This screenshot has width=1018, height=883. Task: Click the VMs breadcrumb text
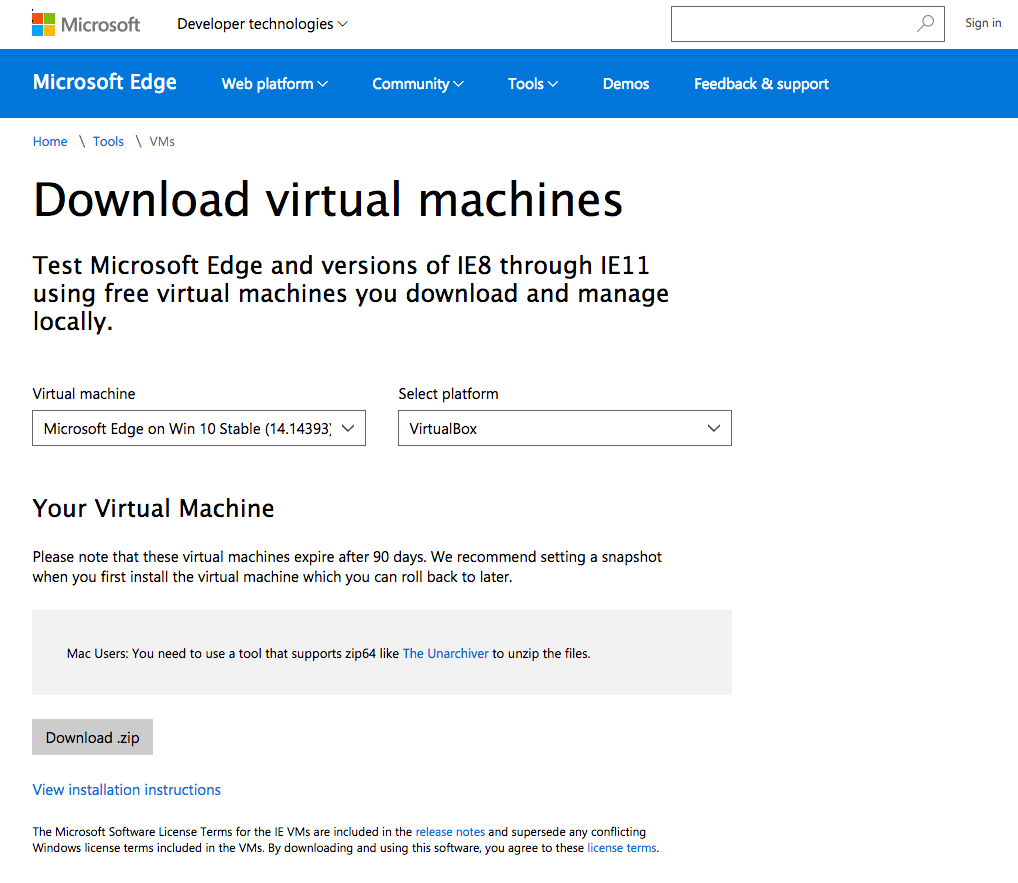[162, 142]
